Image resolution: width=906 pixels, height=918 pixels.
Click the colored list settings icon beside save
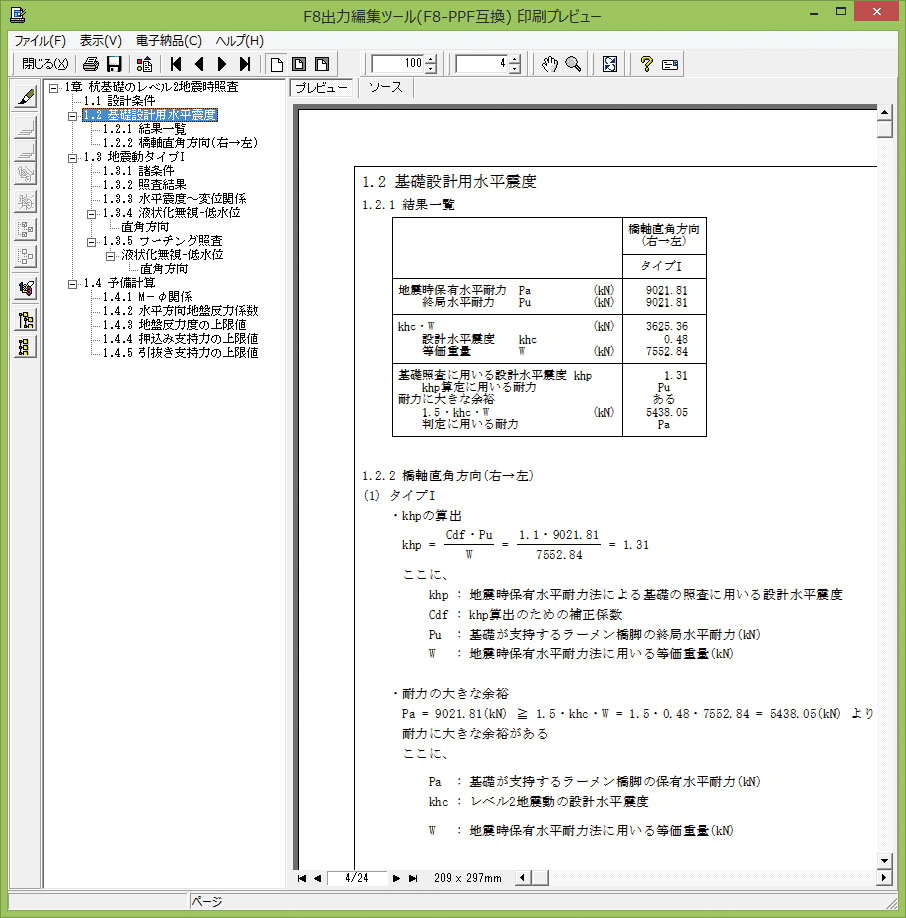click(x=144, y=64)
